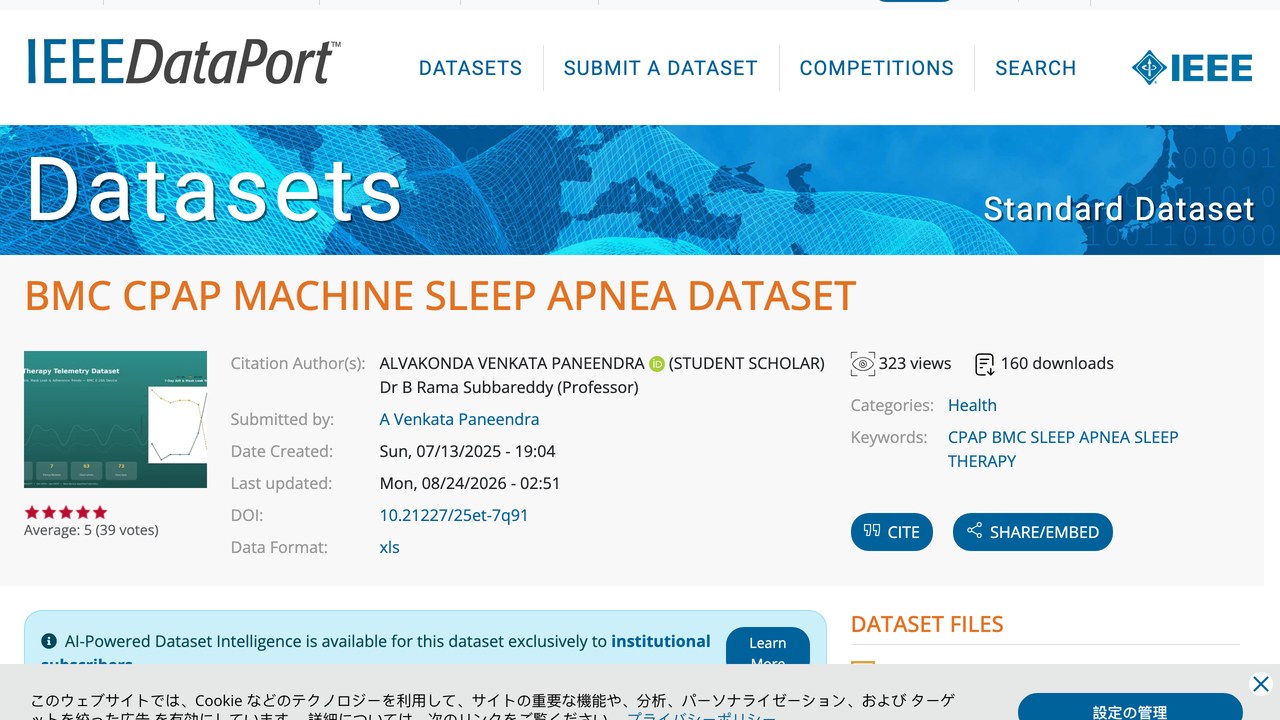Click the IEEE DataPort logo
The width and height of the screenshot is (1280, 720).
pos(184,62)
